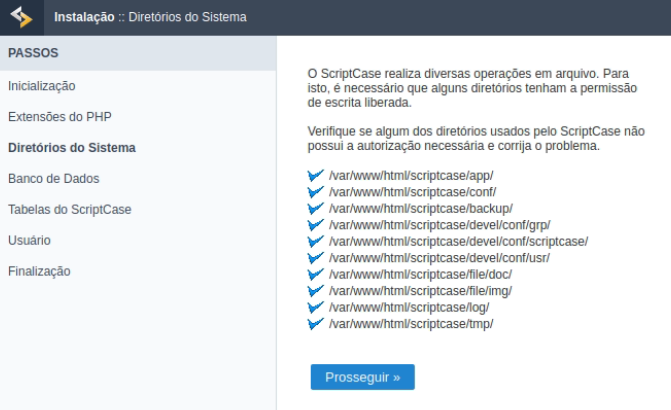
Task: Click checkmark icon beside /scriptcase/file/doc/ directory
Action: point(316,274)
